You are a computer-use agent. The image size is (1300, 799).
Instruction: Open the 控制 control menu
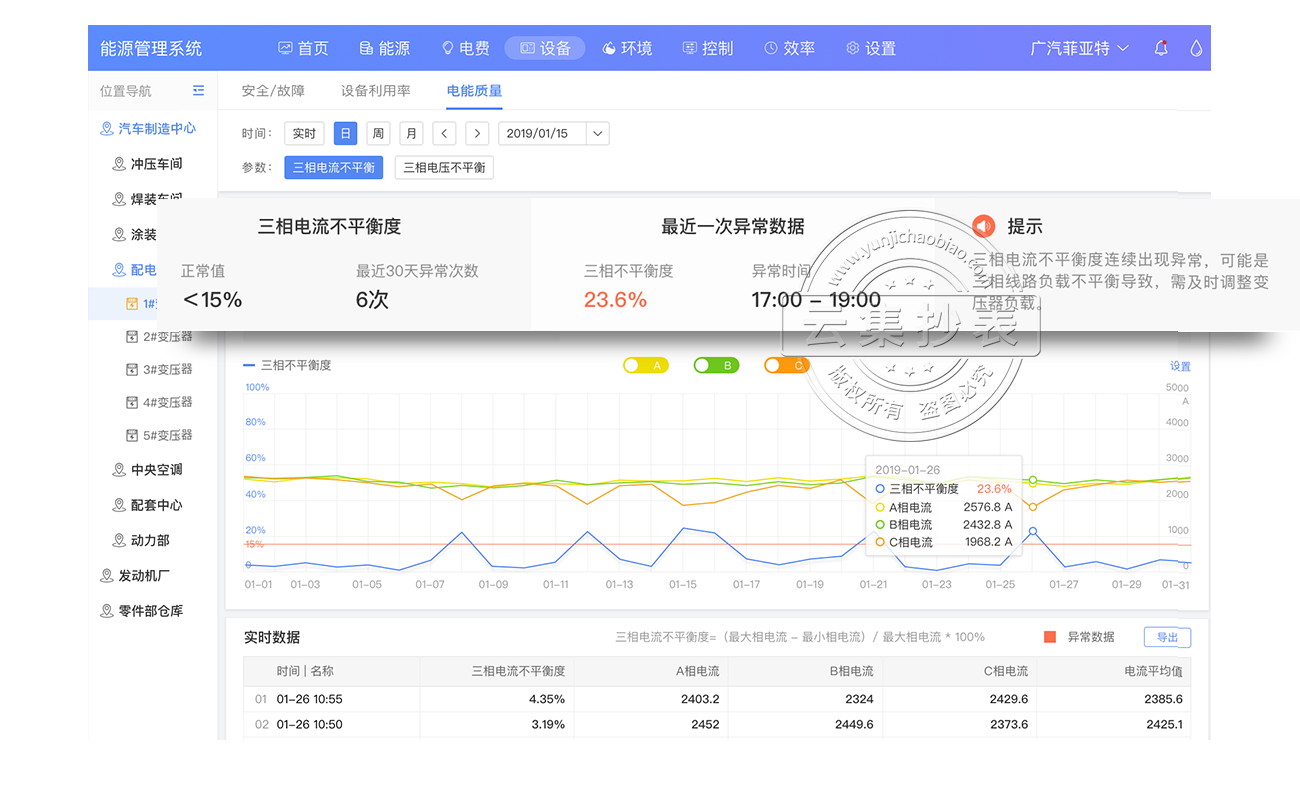(x=708, y=48)
